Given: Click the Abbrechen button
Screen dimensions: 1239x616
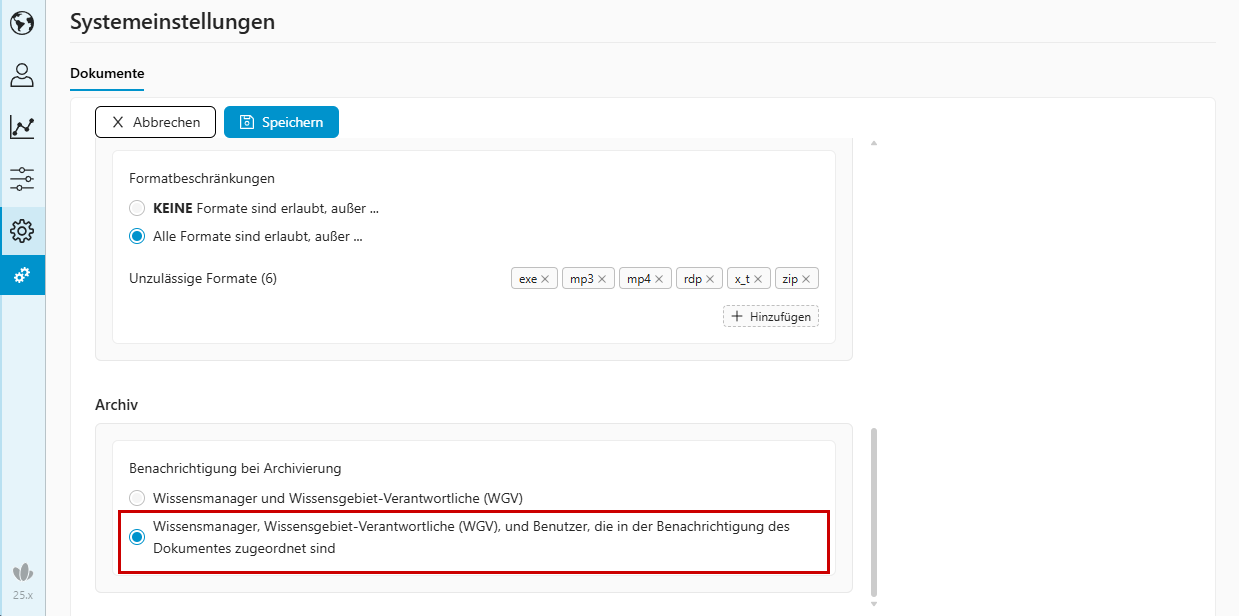Looking at the screenshot, I should [x=155, y=122].
